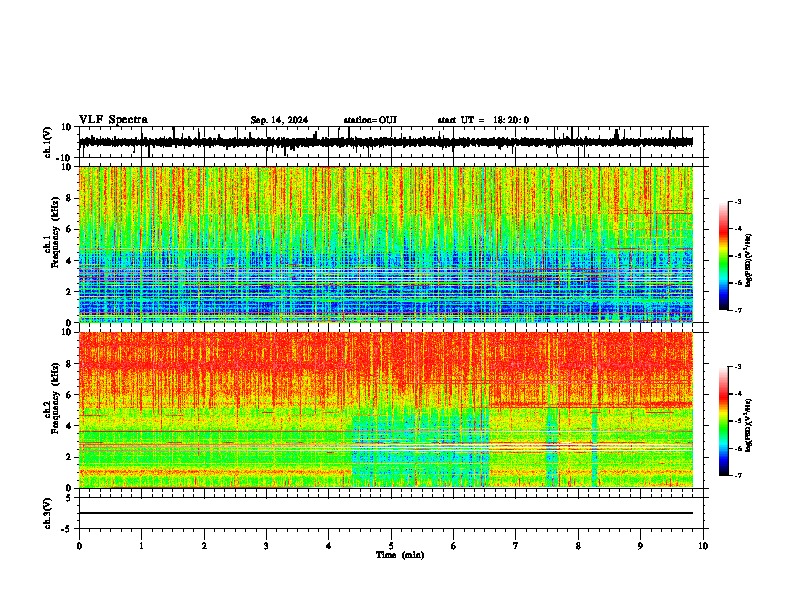Click the 'ch.3(V)' axis label
The image size is (792, 612).
(x=48, y=514)
